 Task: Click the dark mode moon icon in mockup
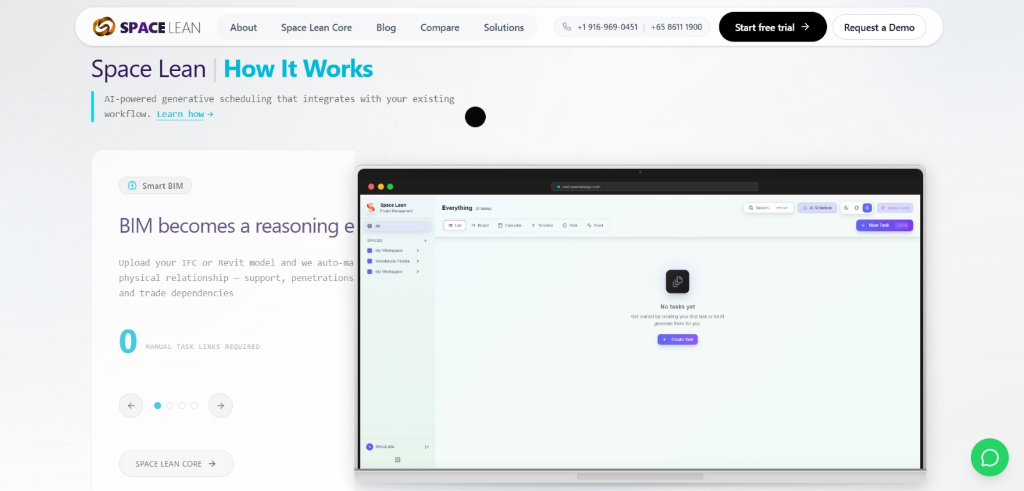(846, 208)
